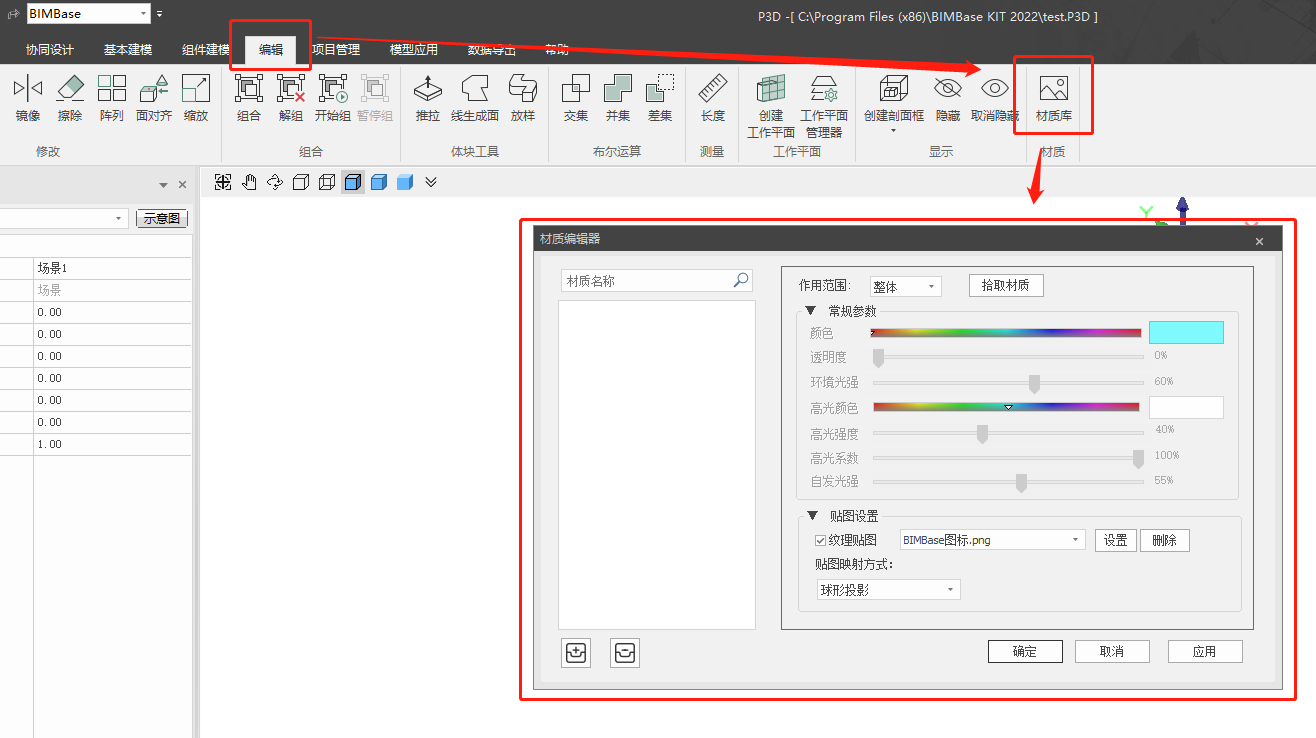Open the 材质库 material library

[x=1054, y=97]
